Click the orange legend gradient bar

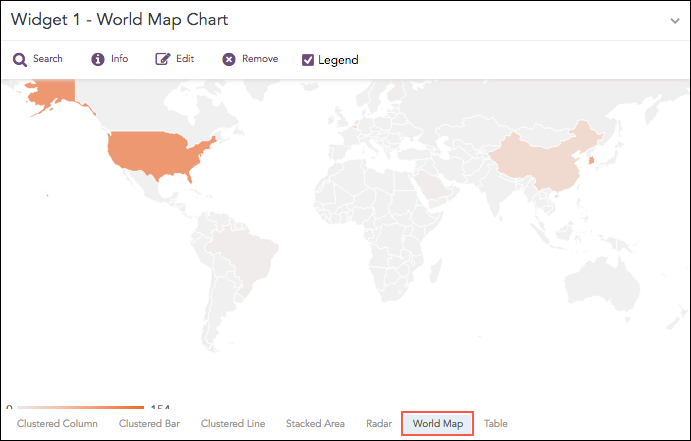pos(80,407)
